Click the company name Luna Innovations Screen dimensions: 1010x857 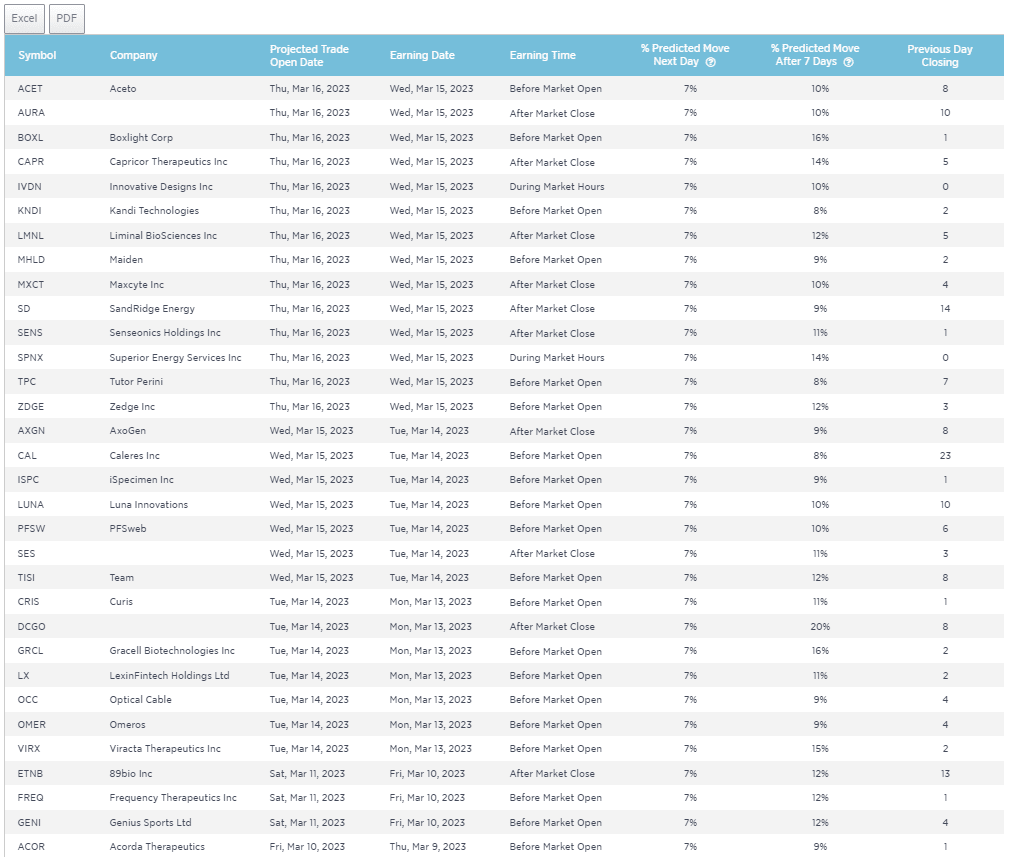point(149,505)
